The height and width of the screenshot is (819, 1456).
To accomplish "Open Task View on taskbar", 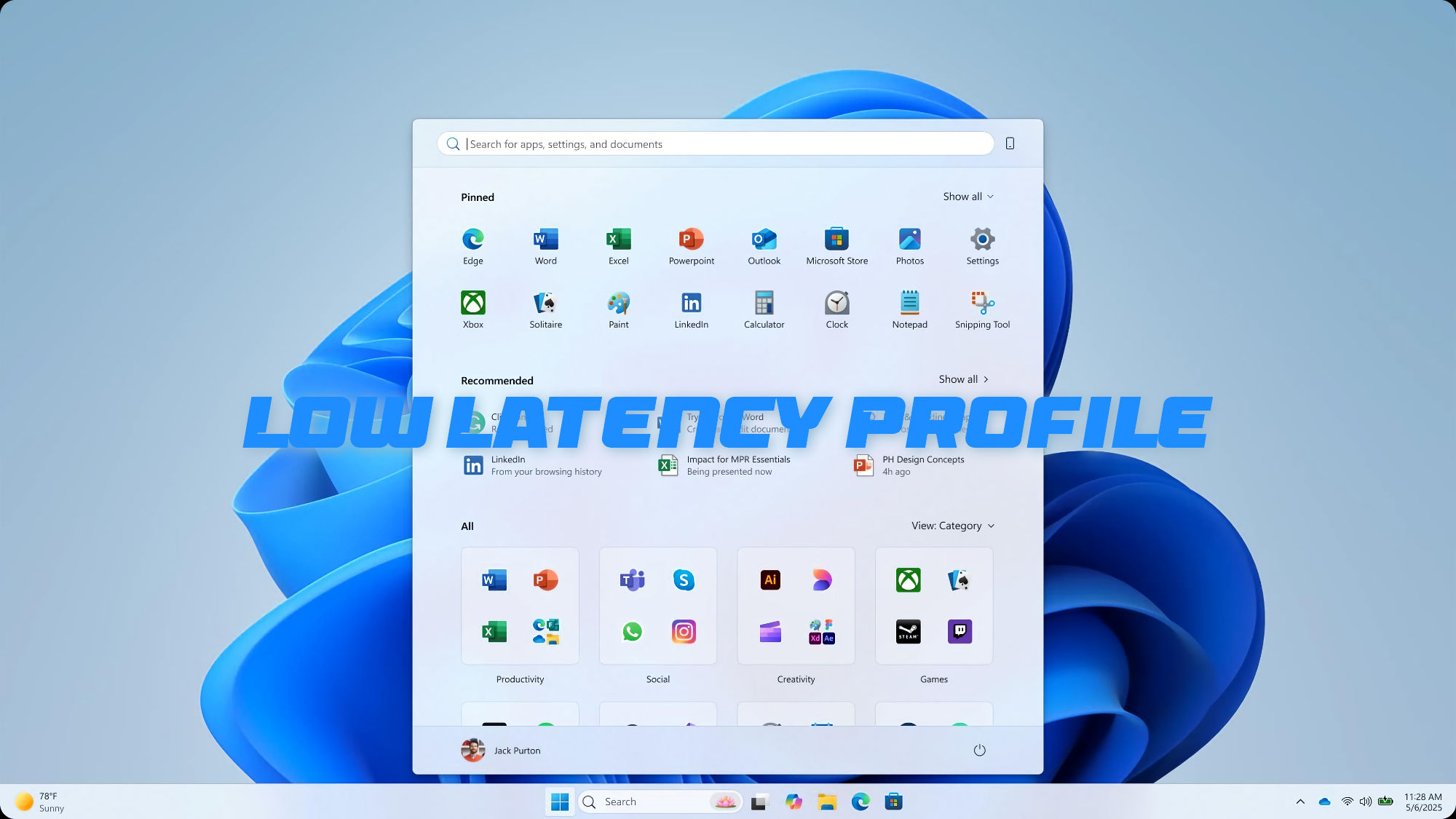I will pos(760,802).
